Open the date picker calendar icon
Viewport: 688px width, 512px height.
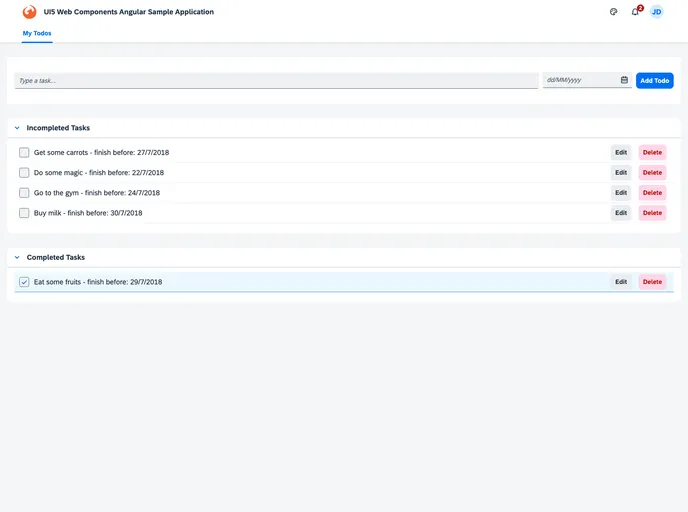624,80
